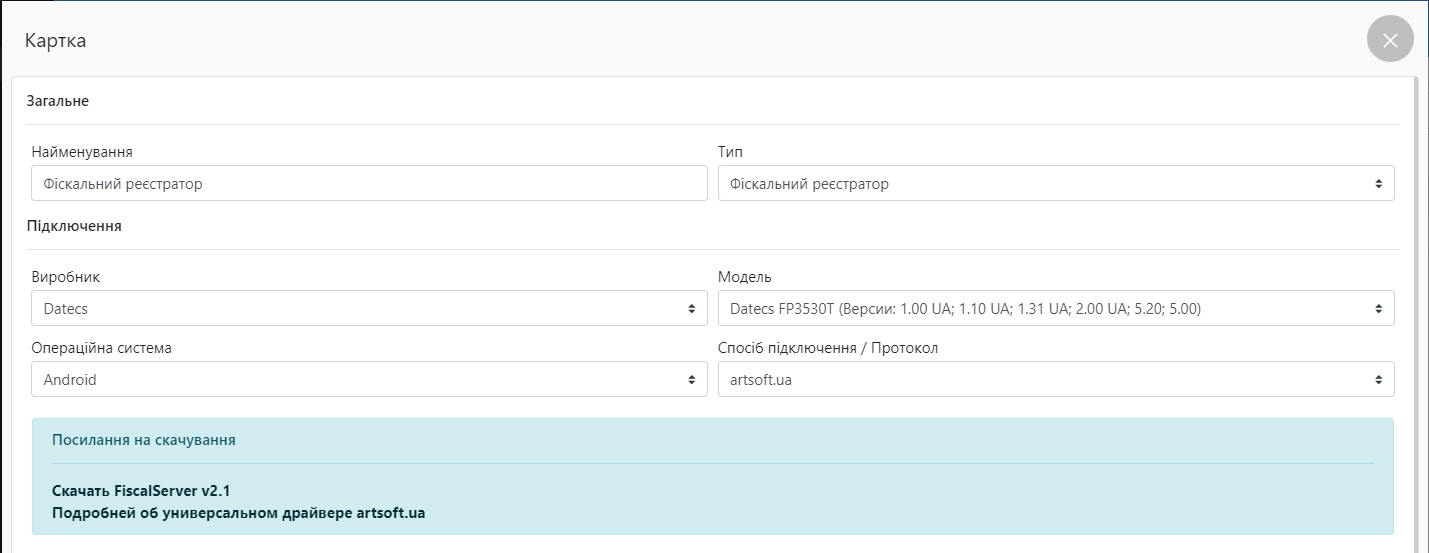
Task: Click the Виробник field label
Action: 66,277
